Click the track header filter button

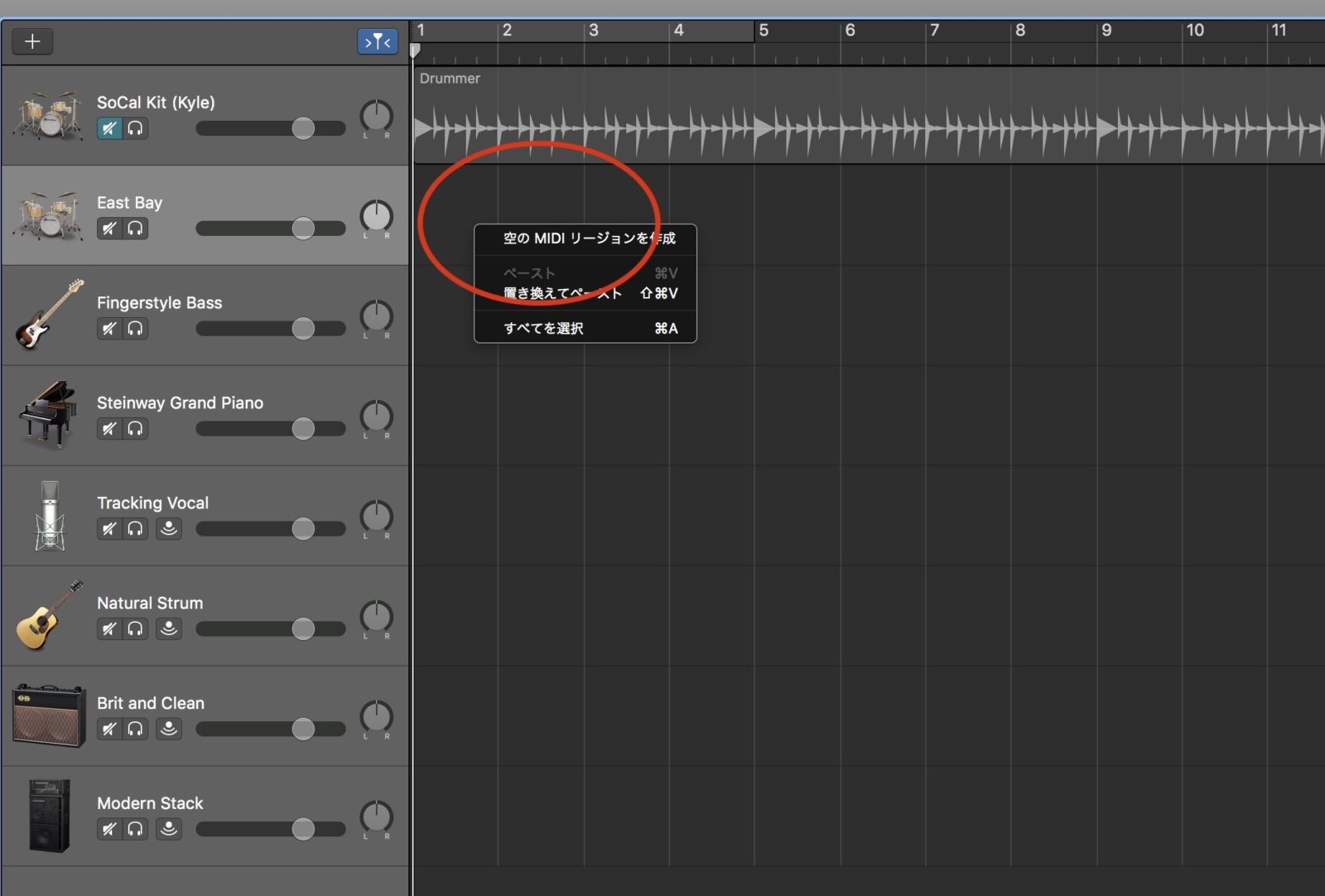(x=377, y=41)
